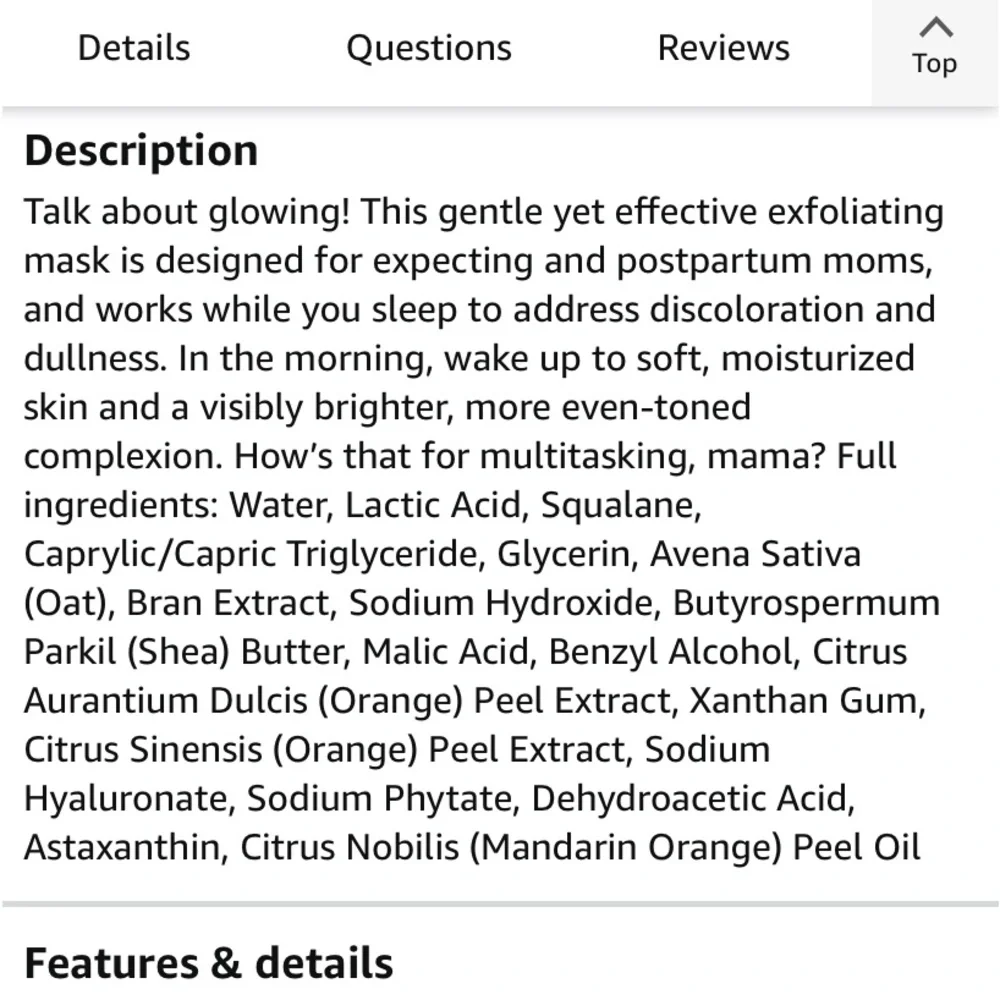Tap the Features & details heading
Screen dimensions: 1000x1000
coord(209,963)
